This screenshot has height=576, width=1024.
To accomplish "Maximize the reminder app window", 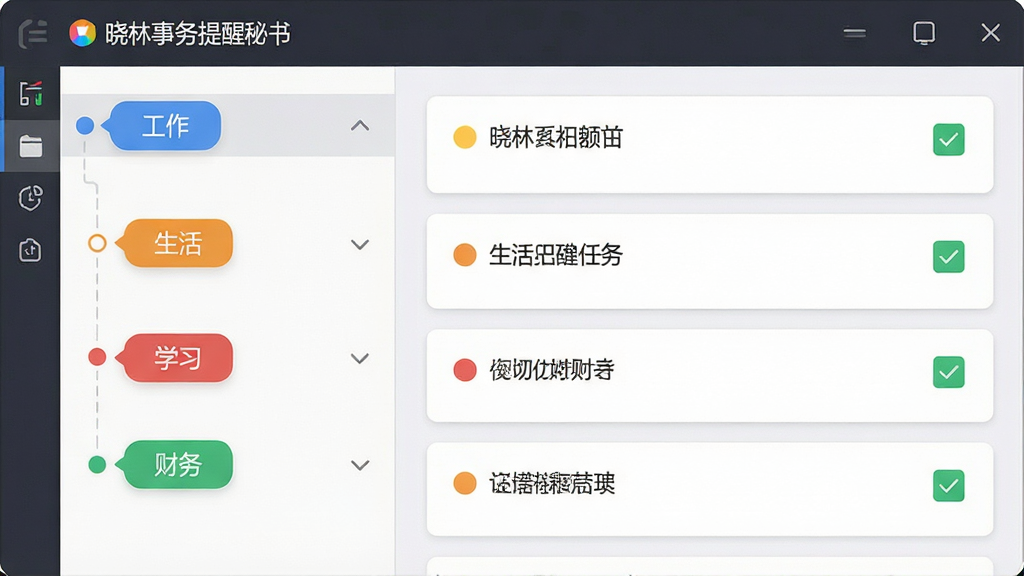I will tap(924, 33).
